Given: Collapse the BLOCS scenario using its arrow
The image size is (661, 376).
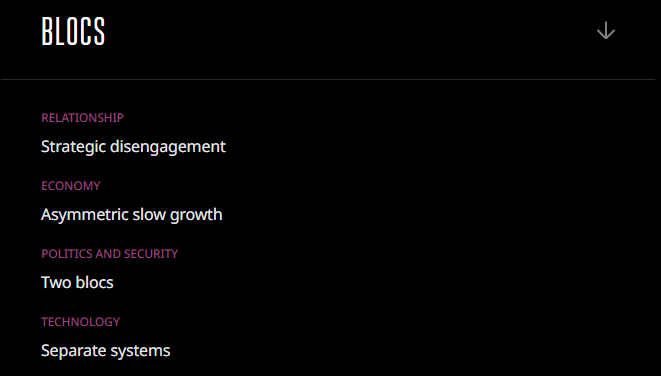Looking at the screenshot, I should click(x=606, y=31).
